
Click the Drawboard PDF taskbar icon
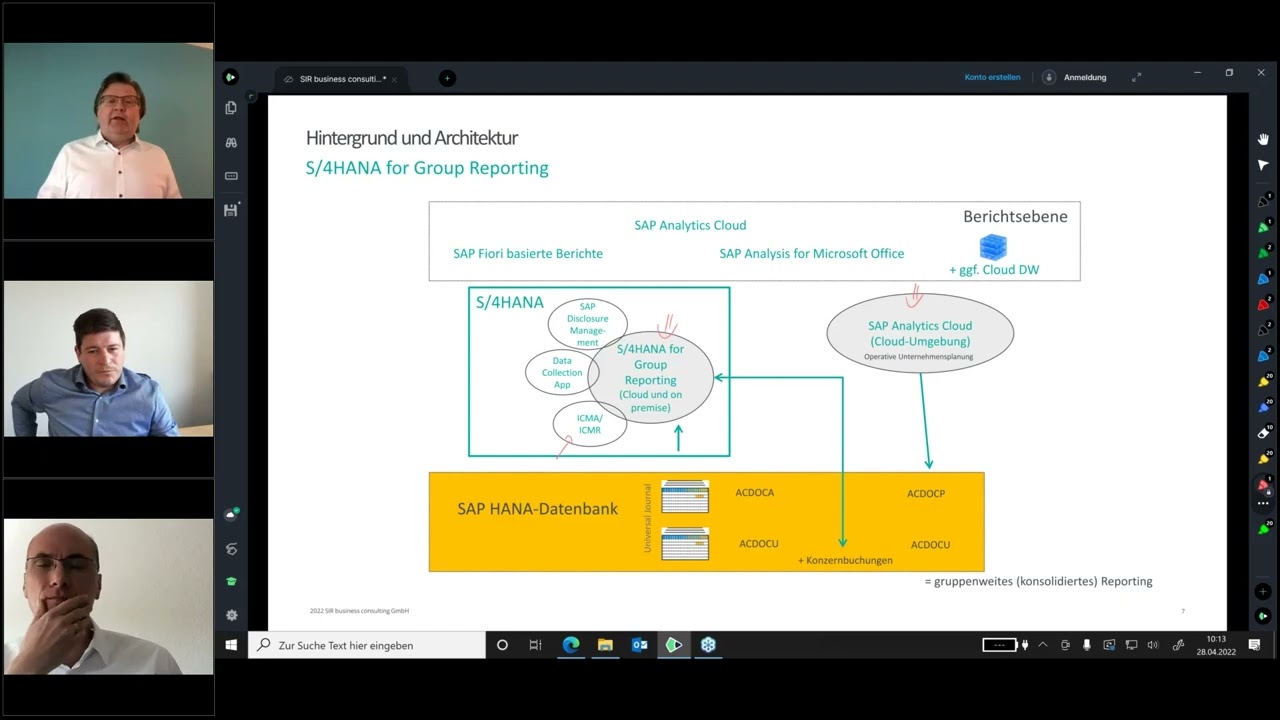pos(674,645)
